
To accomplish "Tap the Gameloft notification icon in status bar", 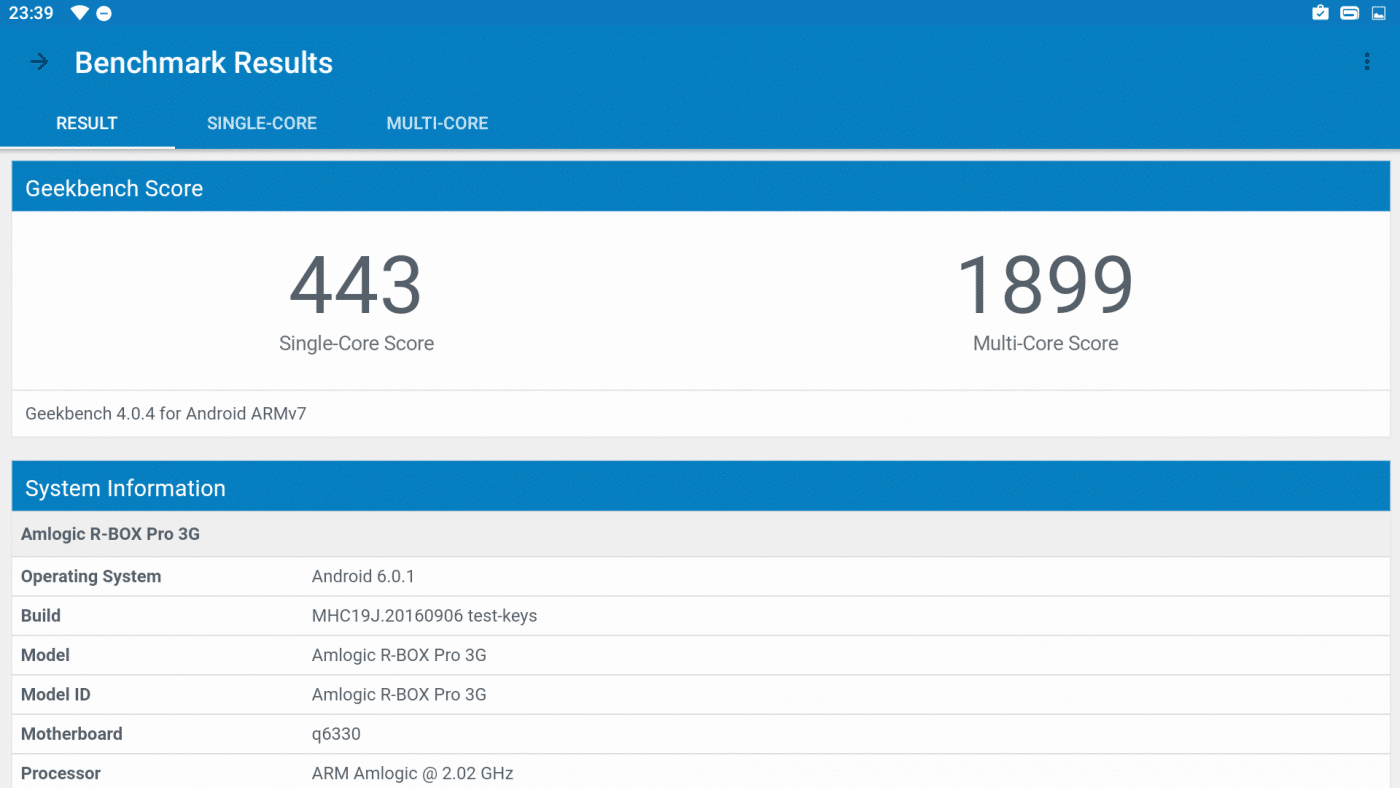I will point(1349,13).
